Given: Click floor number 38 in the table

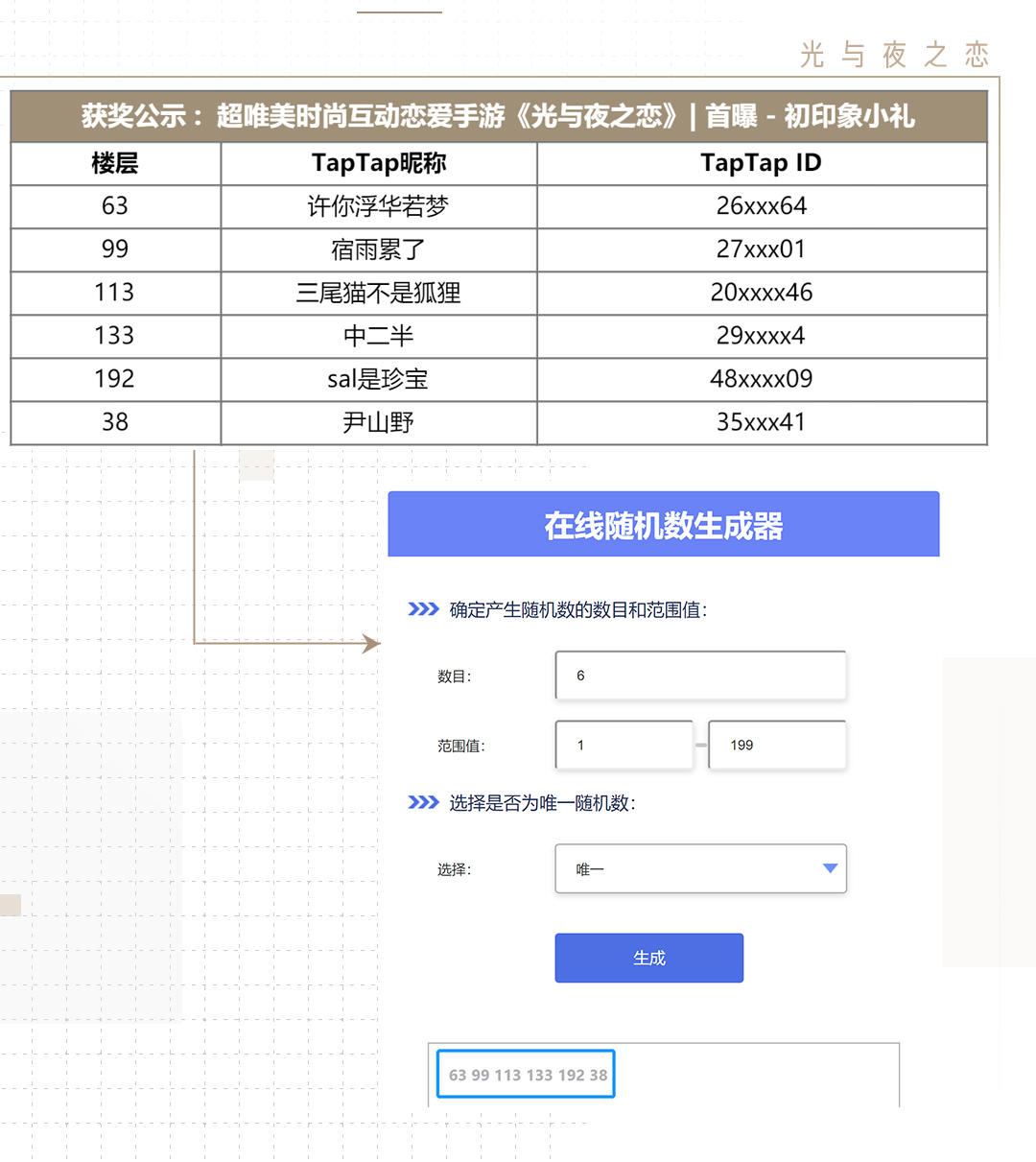Looking at the screenshot, I should (115, 422).
